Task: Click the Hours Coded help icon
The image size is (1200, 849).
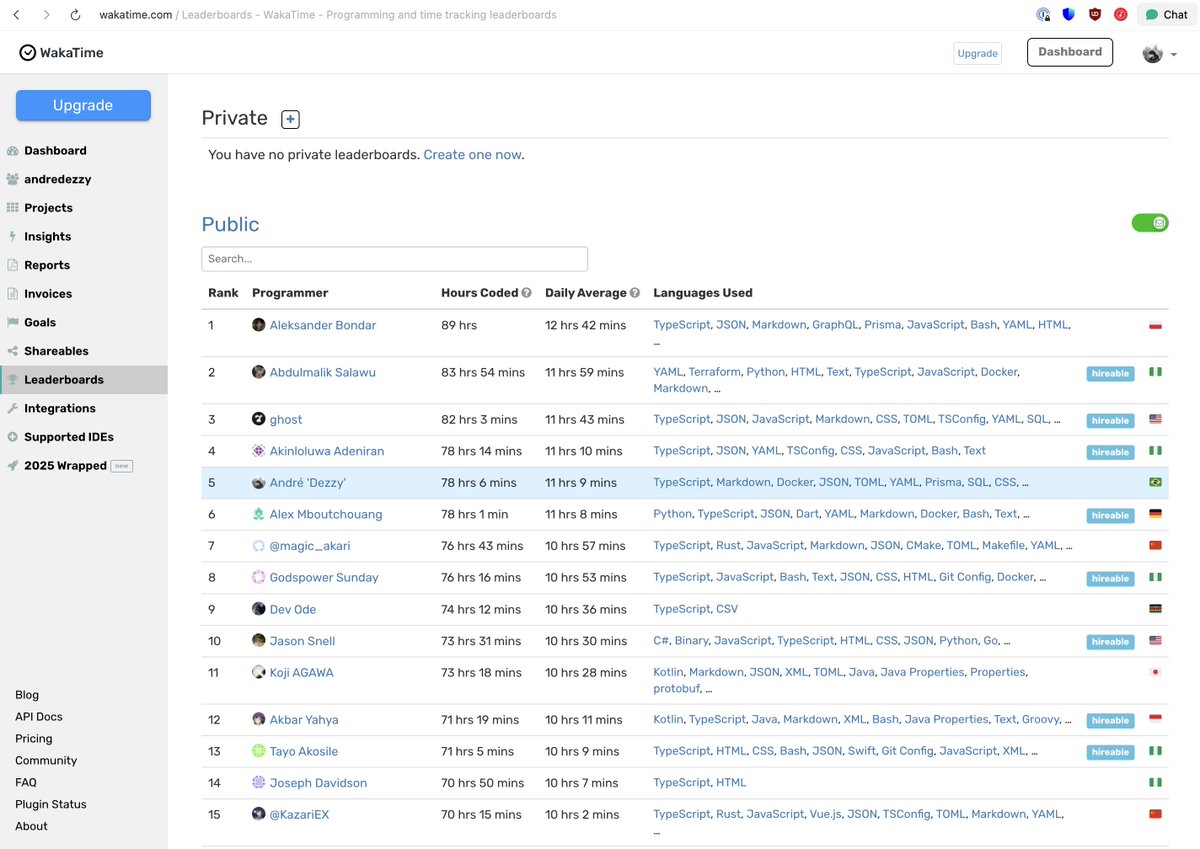Action: point(527,293)
